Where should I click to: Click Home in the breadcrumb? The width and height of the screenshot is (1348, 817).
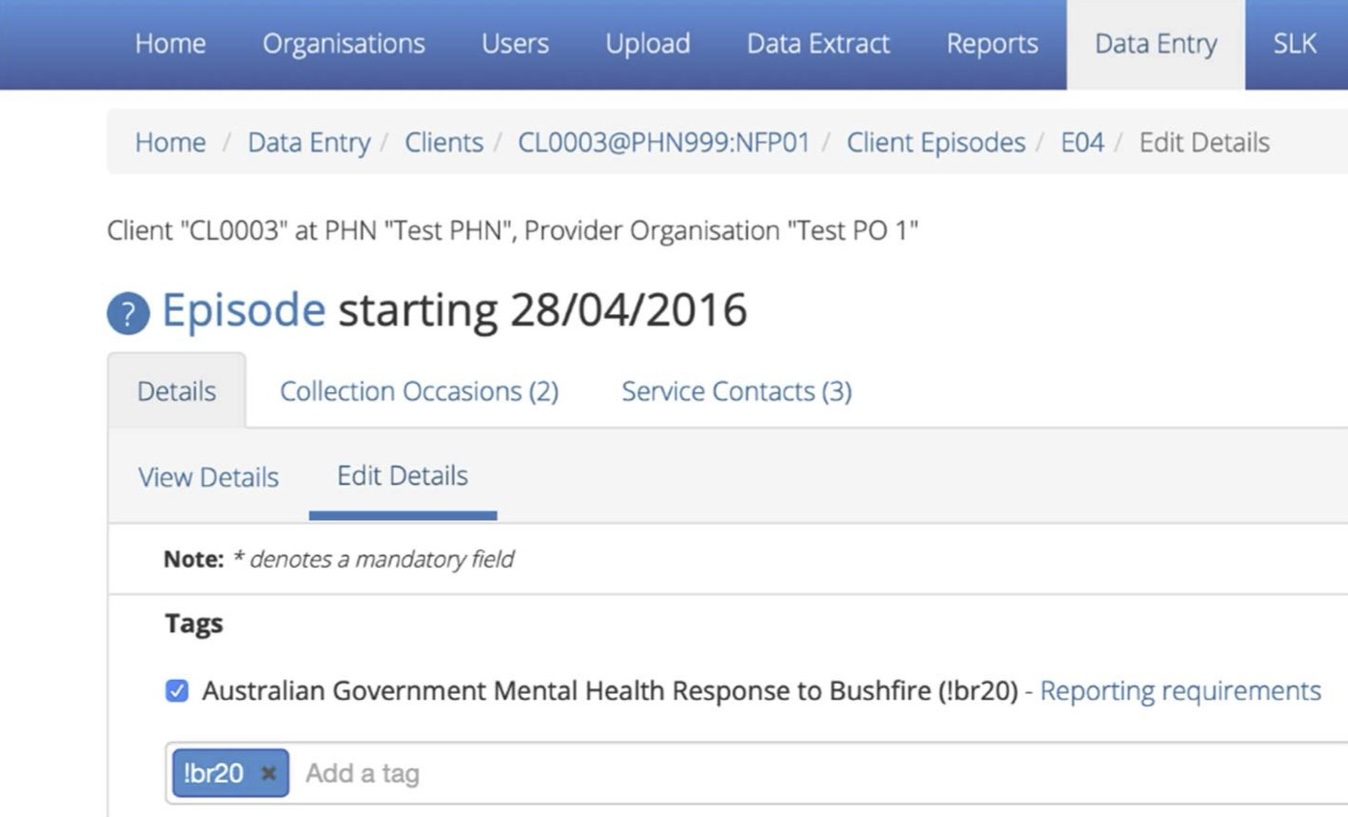click(x=170, y=142)
